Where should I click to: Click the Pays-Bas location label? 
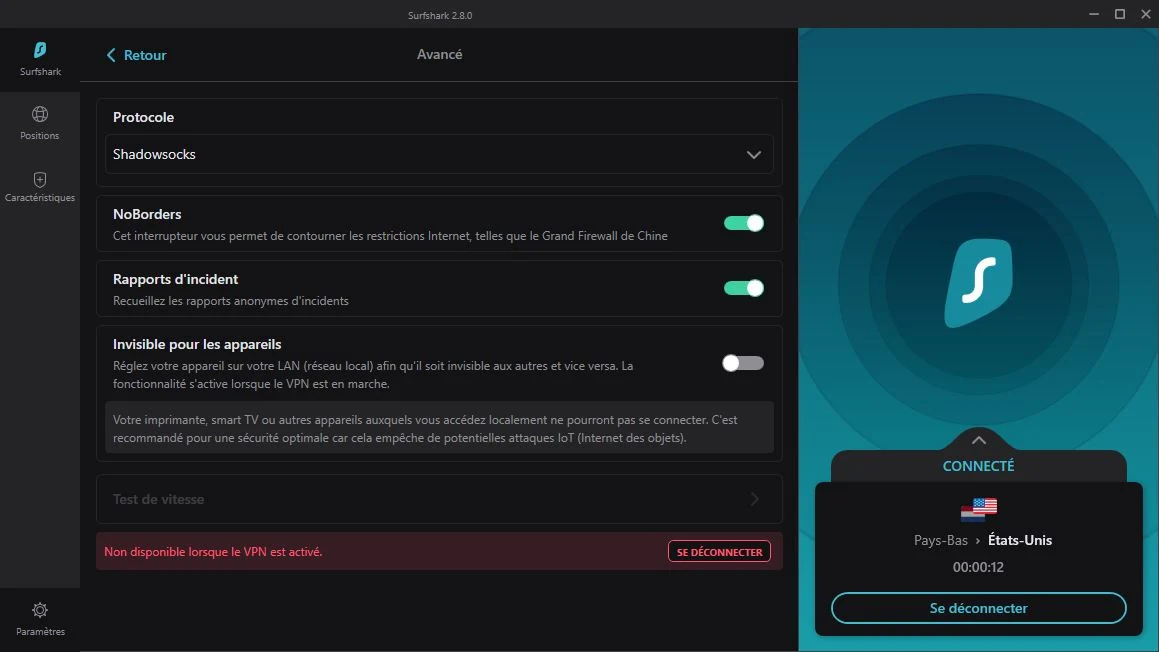(940, 540)
